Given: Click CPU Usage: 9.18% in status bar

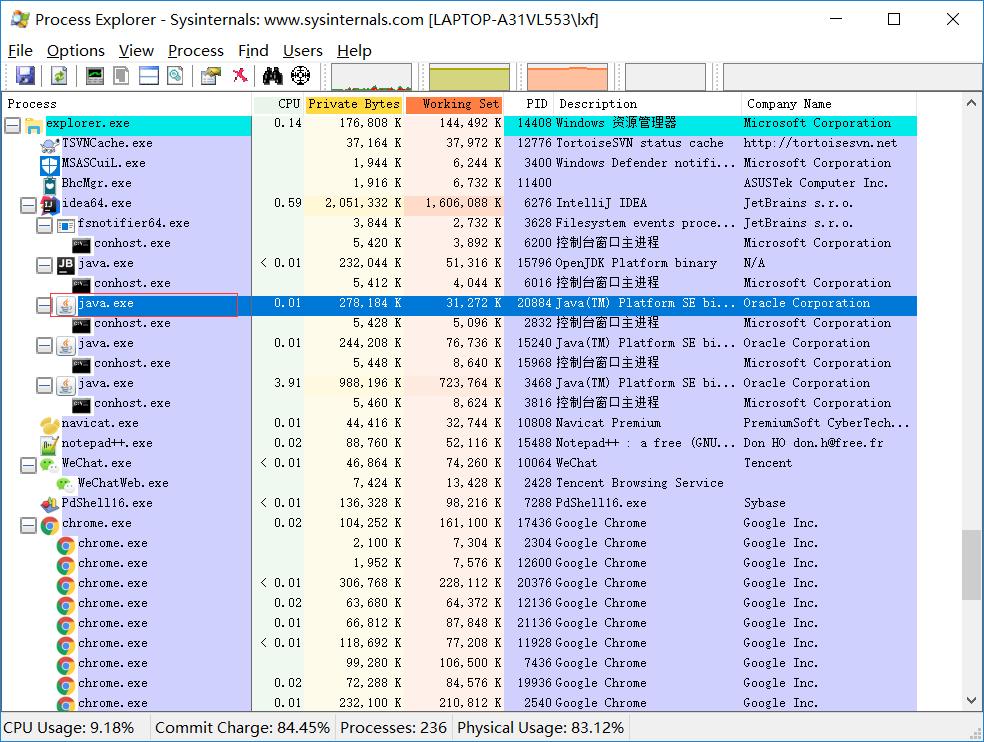Looking at the screenshot, I should pos(68,728).
